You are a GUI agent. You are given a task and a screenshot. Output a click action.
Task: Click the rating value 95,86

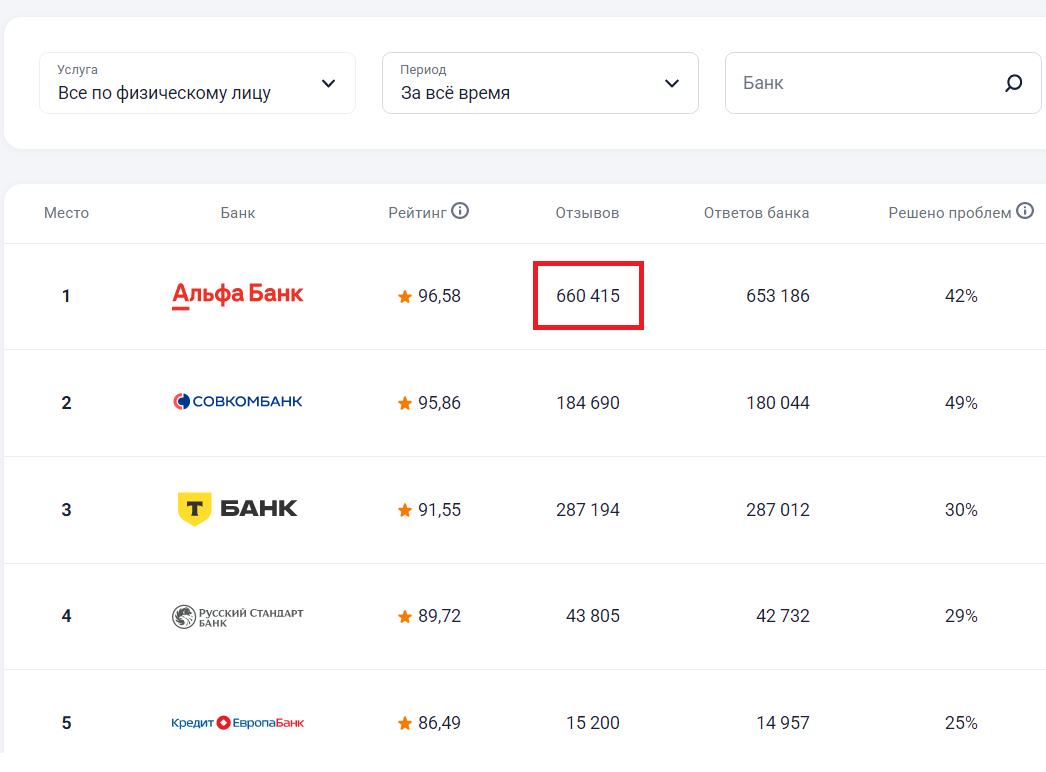440,402
